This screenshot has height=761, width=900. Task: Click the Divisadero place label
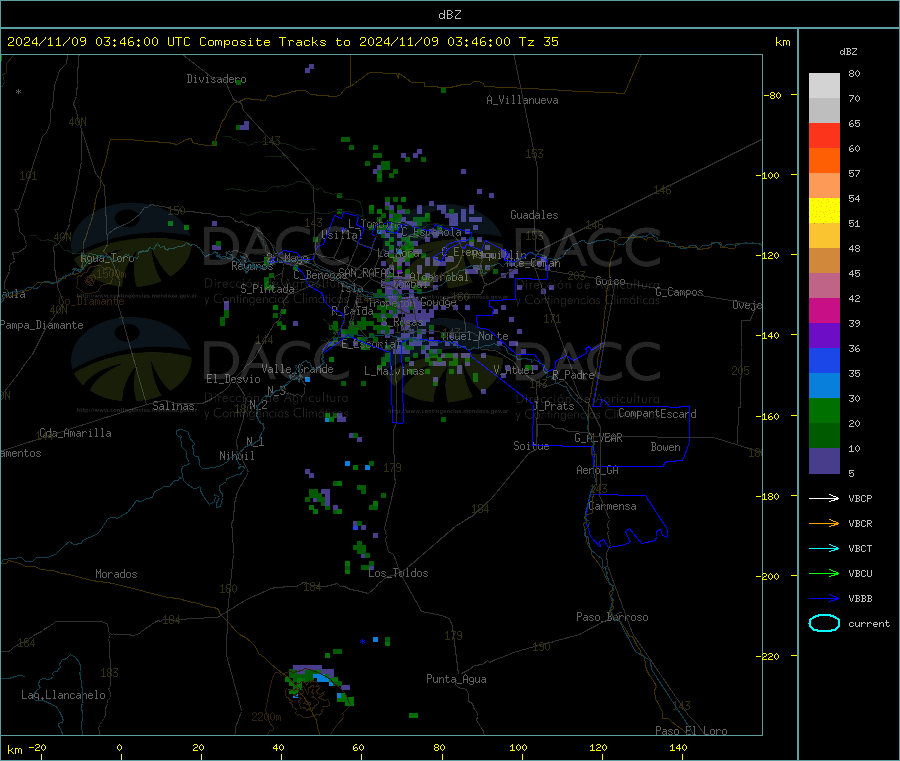[216, 79]
